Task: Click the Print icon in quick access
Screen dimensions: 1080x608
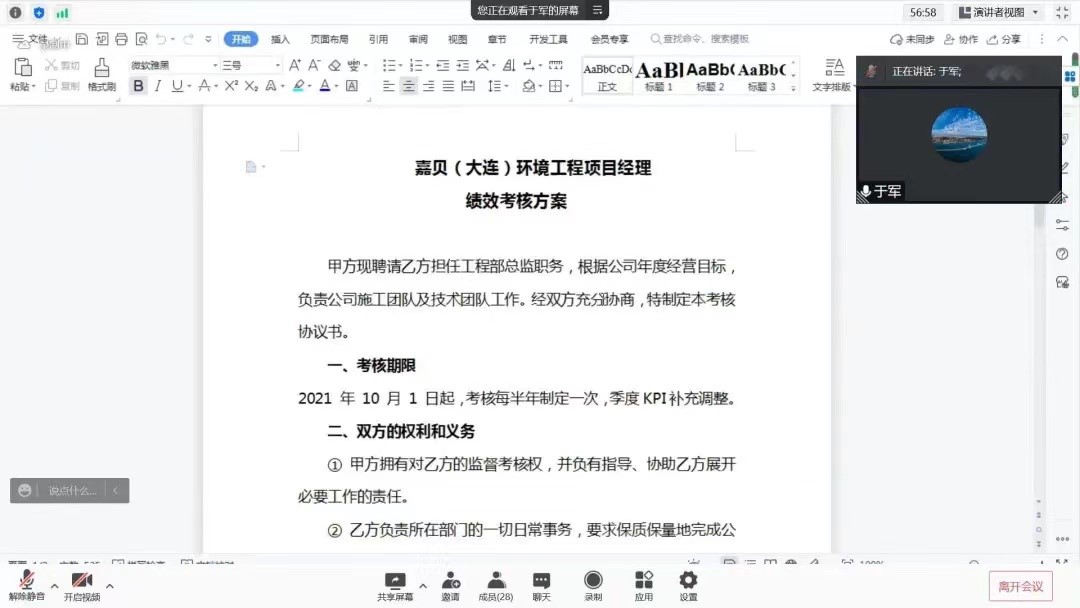Action: 121,39
